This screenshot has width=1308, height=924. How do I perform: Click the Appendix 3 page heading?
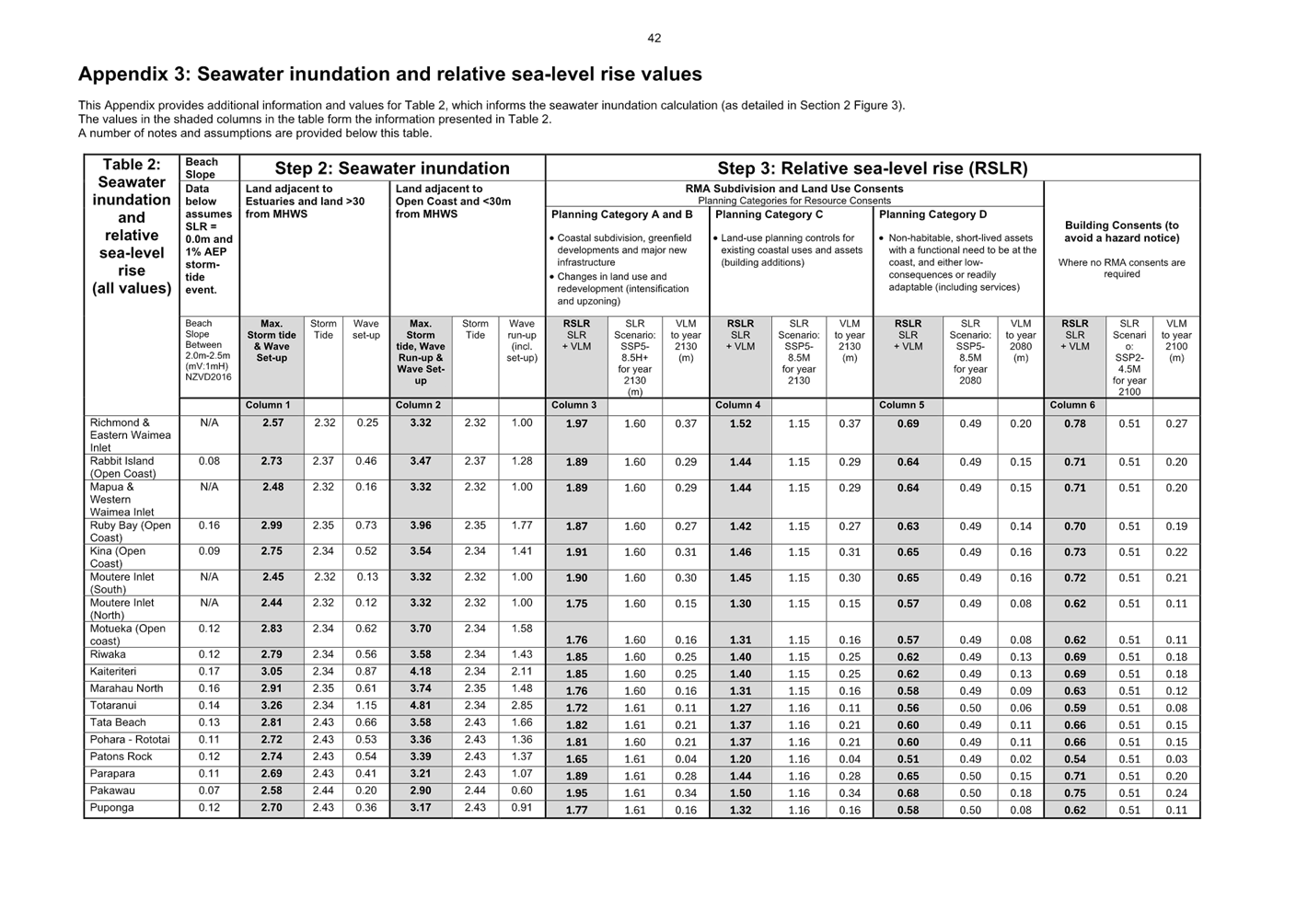click(389, 75)
